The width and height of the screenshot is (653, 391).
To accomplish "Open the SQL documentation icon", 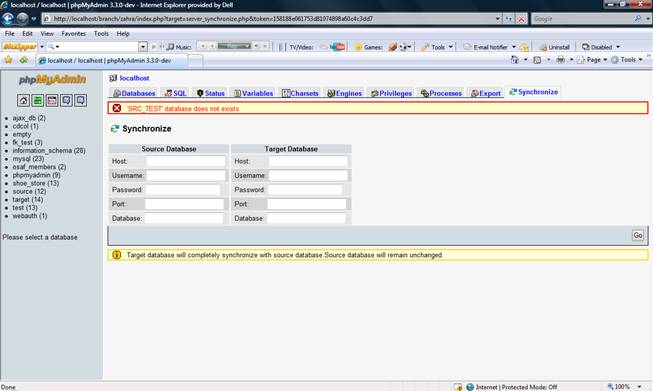I will point(80,100).
